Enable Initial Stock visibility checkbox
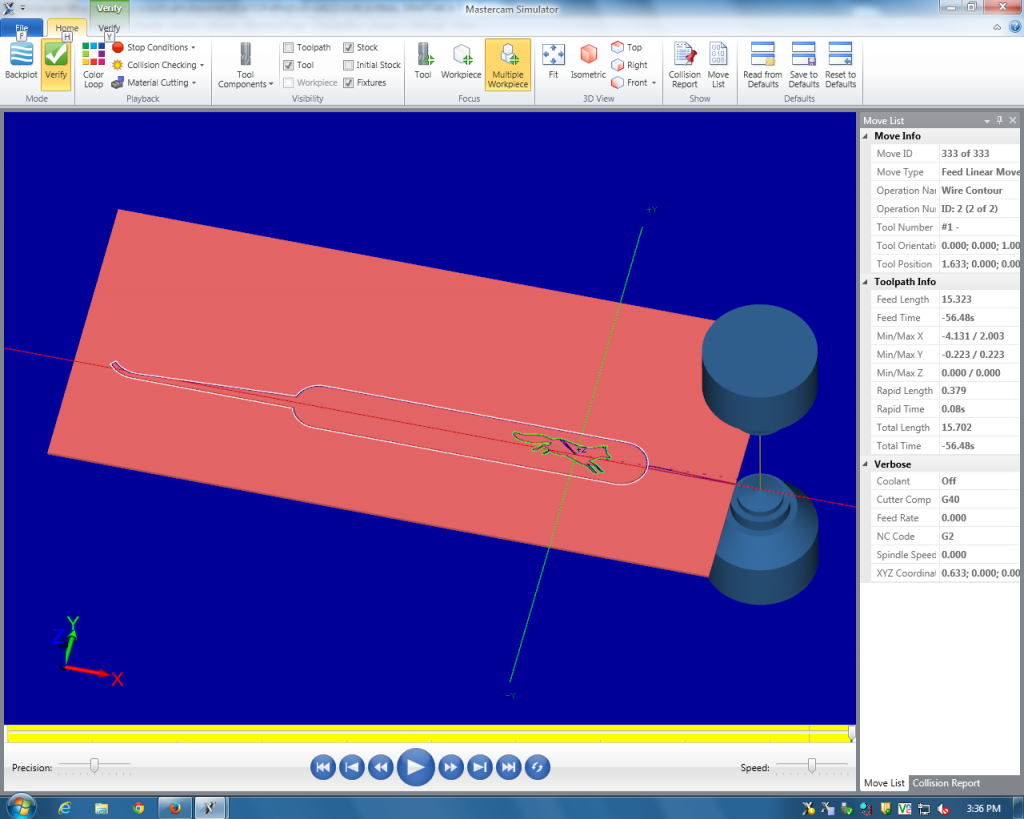 point(349,65)
